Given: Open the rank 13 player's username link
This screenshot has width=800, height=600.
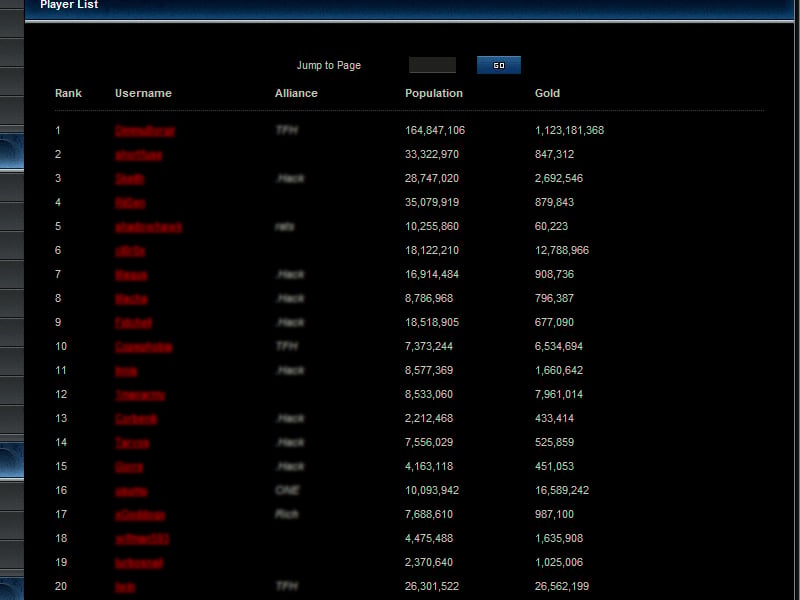Looking at the screenshot, I should tap(136, 418).
